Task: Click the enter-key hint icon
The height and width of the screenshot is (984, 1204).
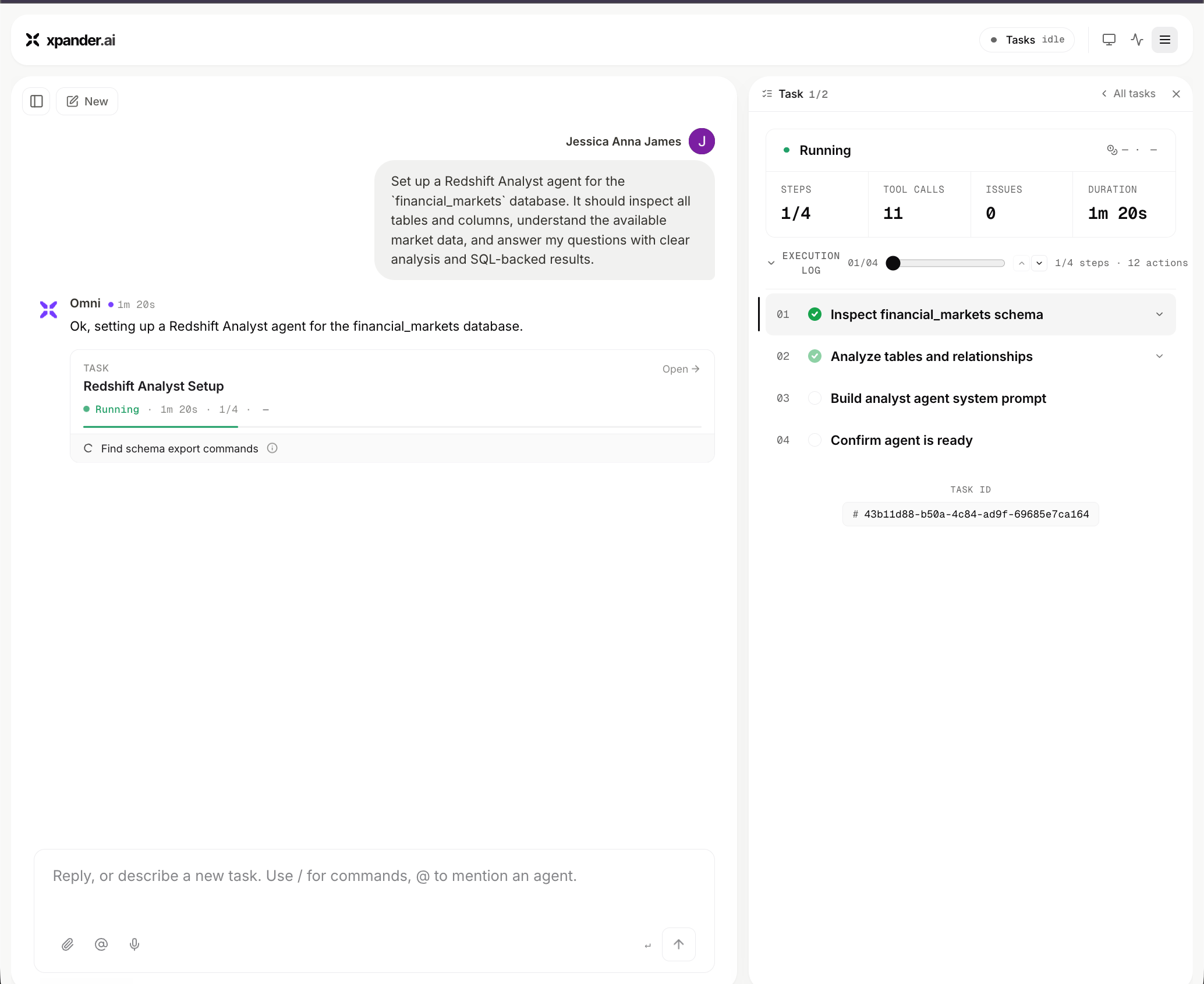Action: (647, 945)
